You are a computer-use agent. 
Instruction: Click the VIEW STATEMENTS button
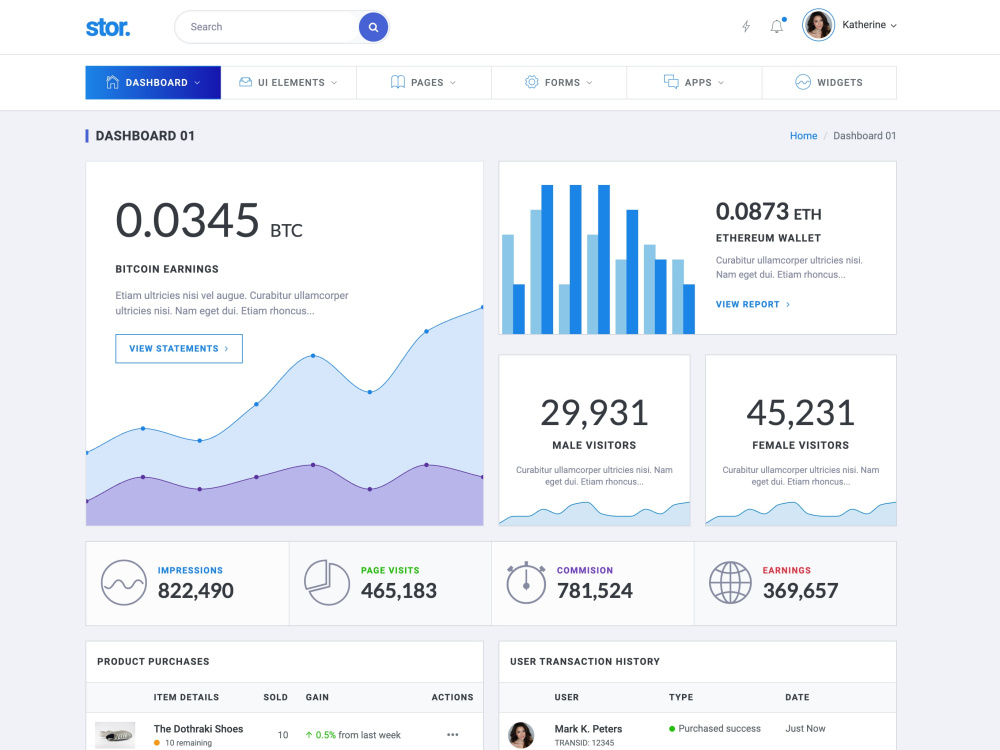coord(179,349)
